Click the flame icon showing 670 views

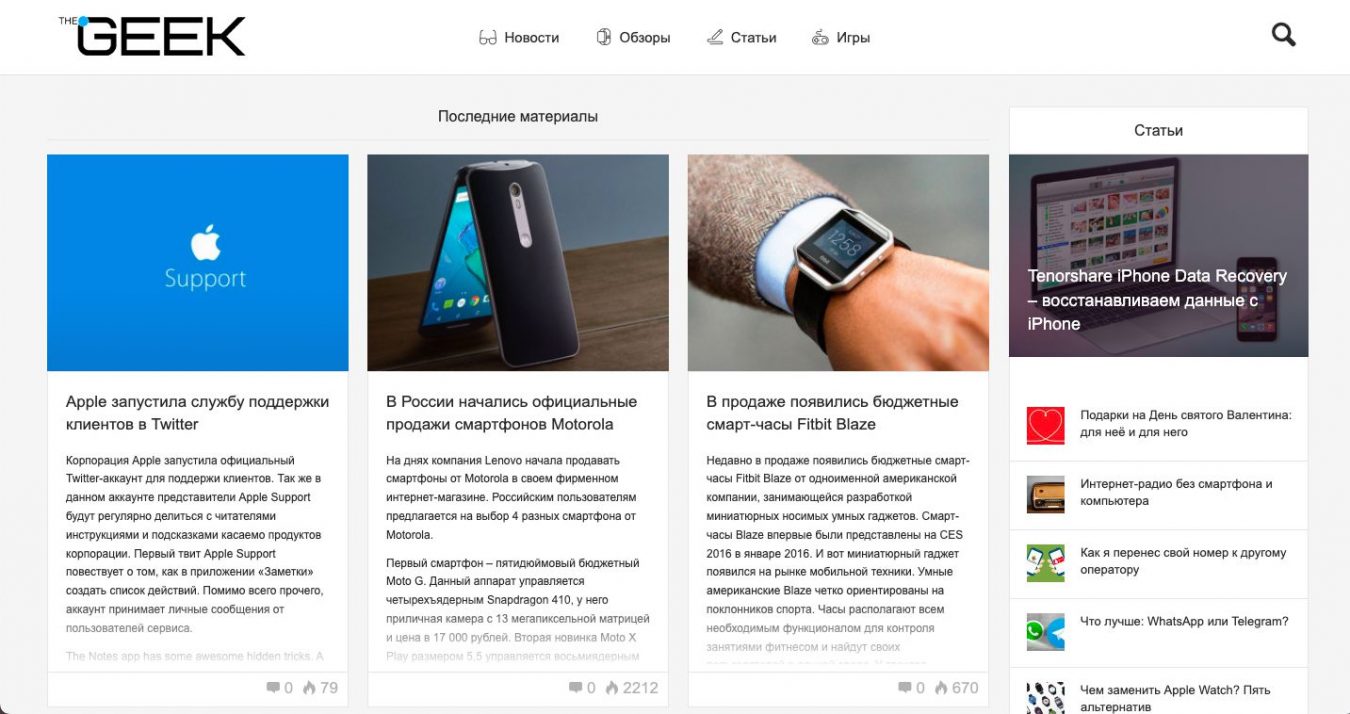[x=940, y=688]
